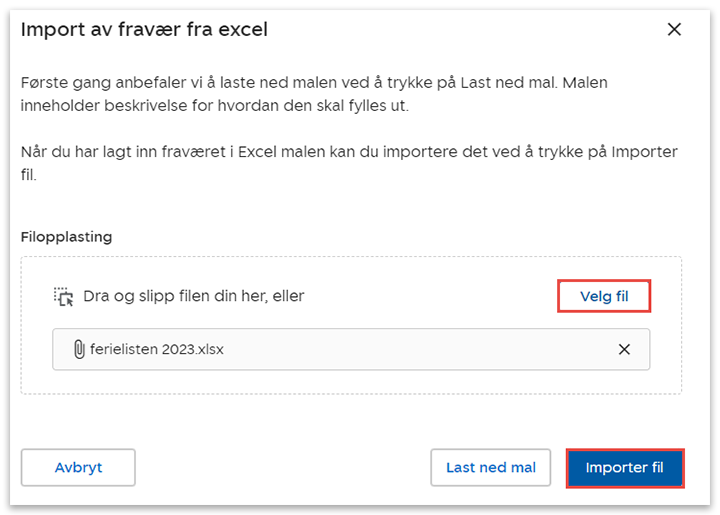720x515 pixels.
Task: Click the Filopplasting section label
Action: [66, 237]
